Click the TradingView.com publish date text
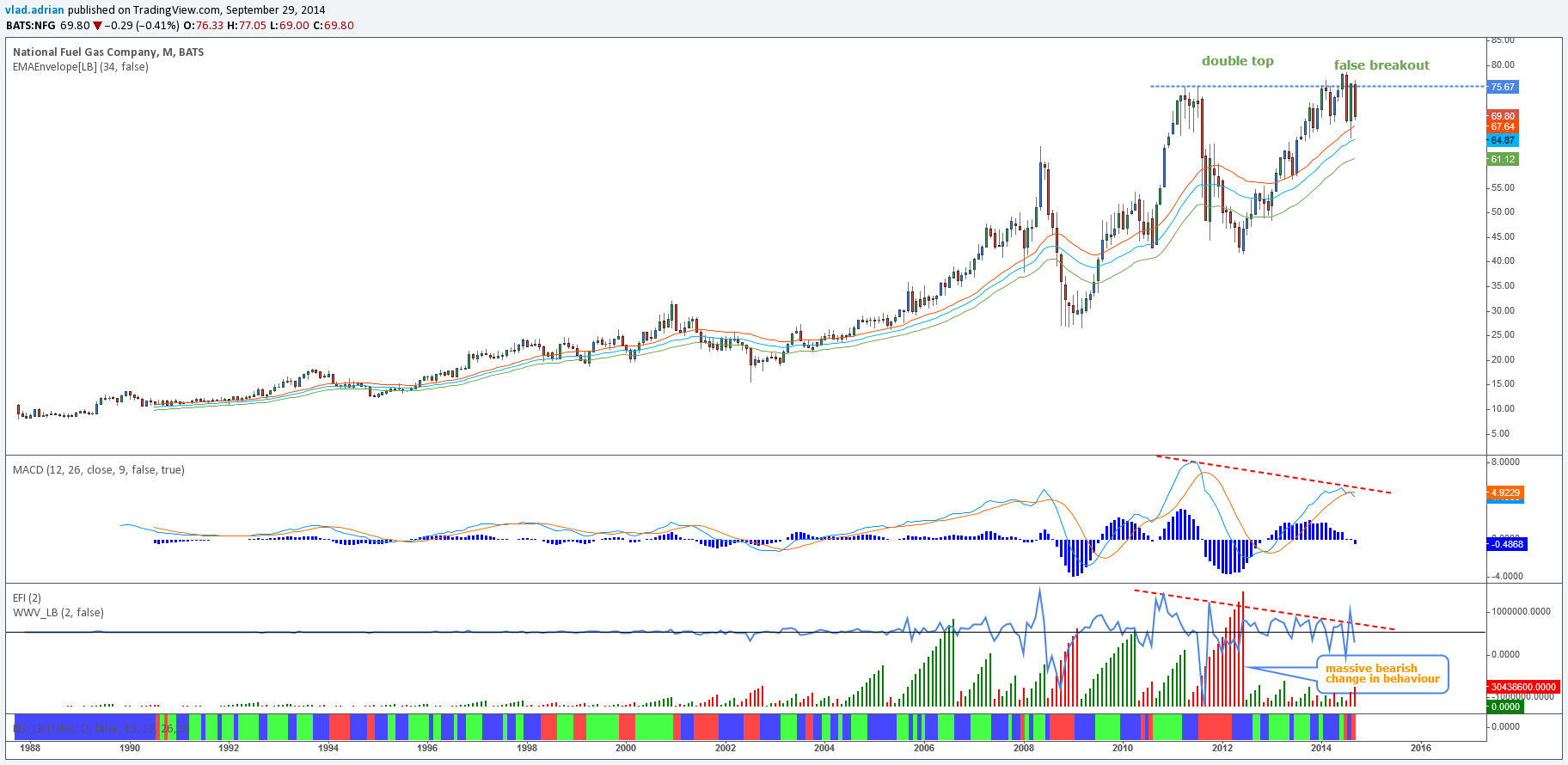The image size is (1568, 765). coord(197,10)
